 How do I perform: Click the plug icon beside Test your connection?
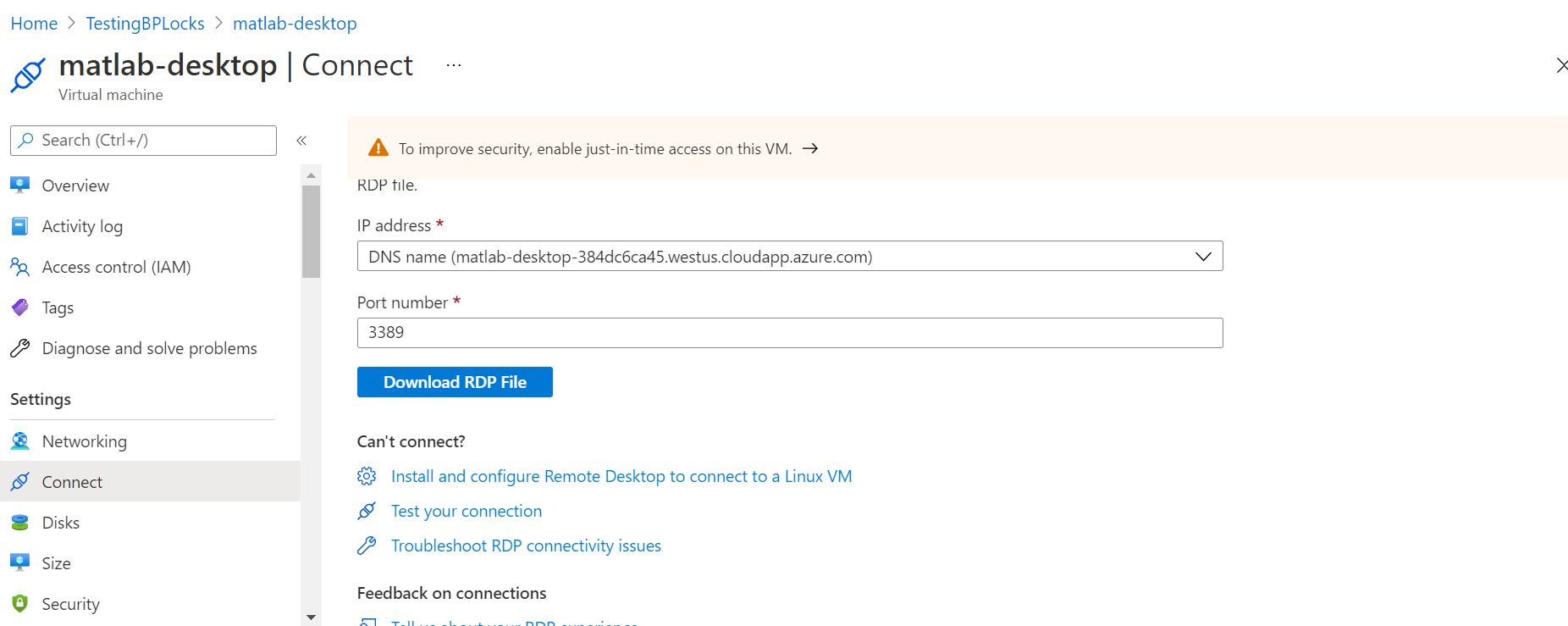coord(367,511)
